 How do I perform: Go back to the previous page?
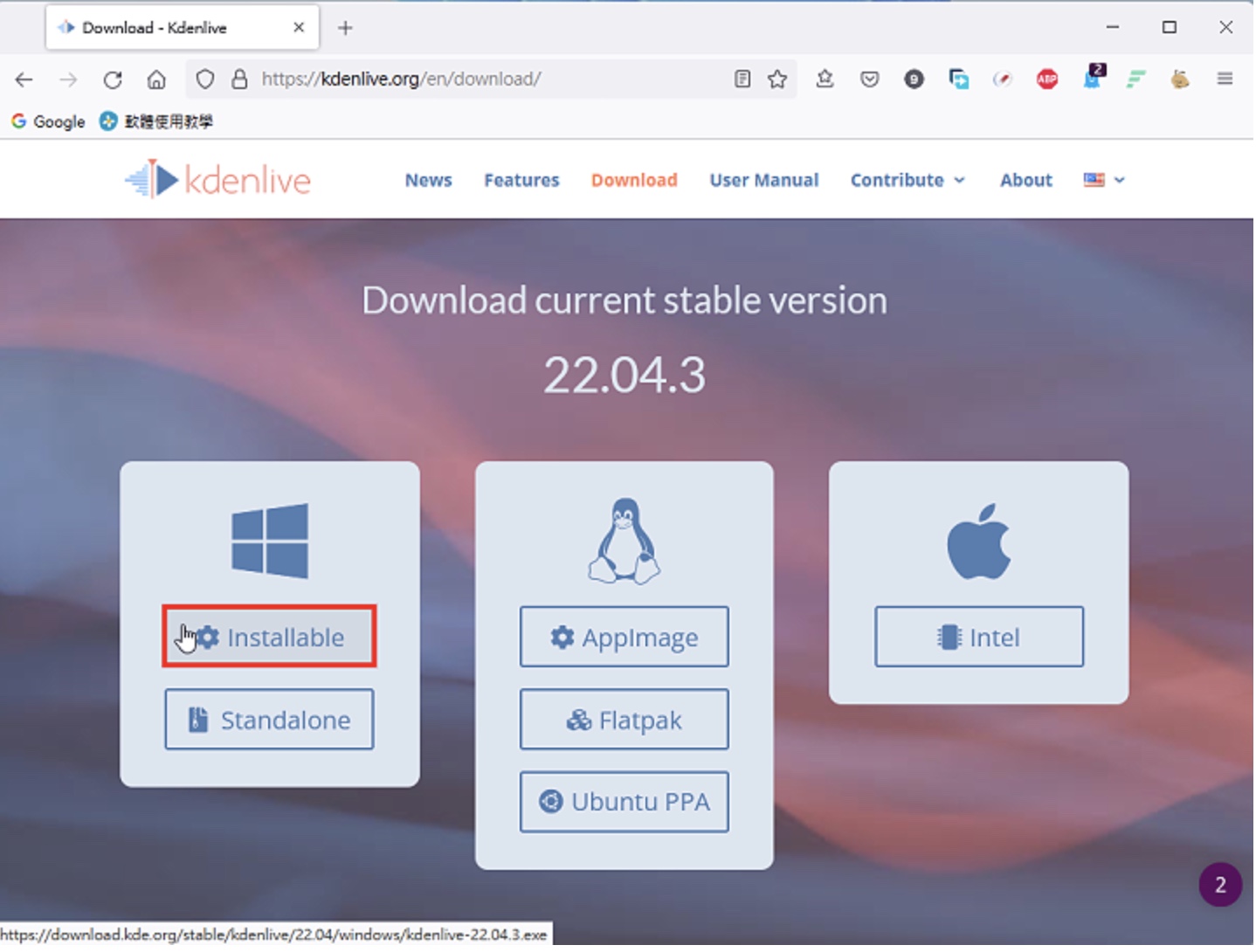24,79
